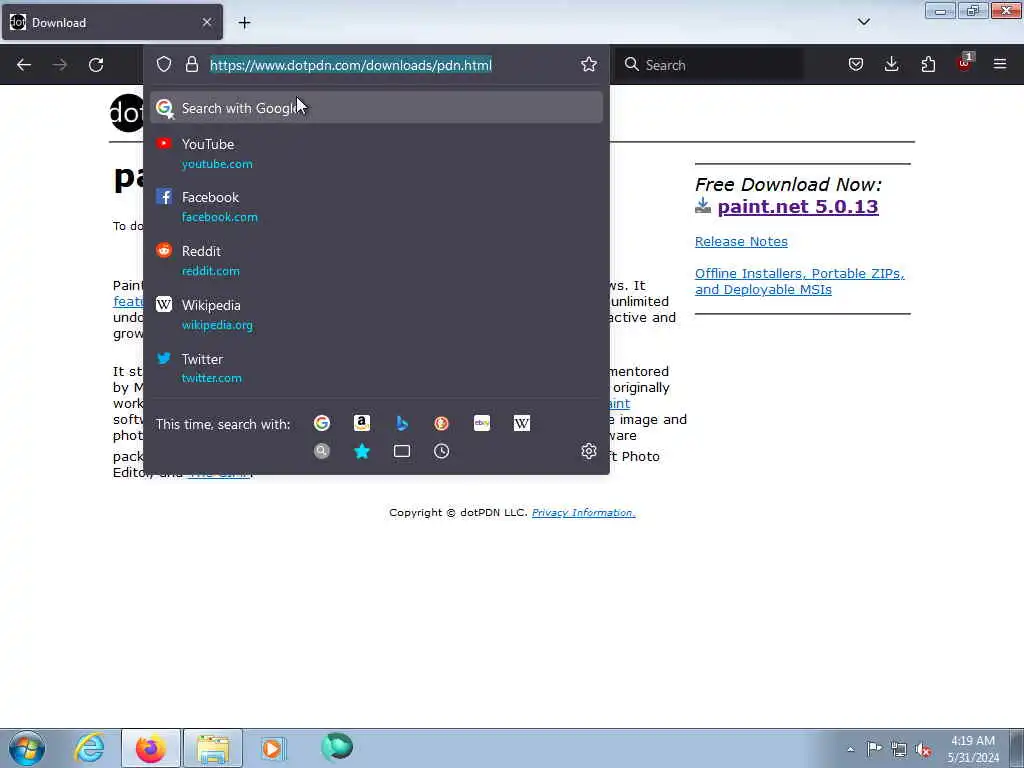Reload the current page

96,65
